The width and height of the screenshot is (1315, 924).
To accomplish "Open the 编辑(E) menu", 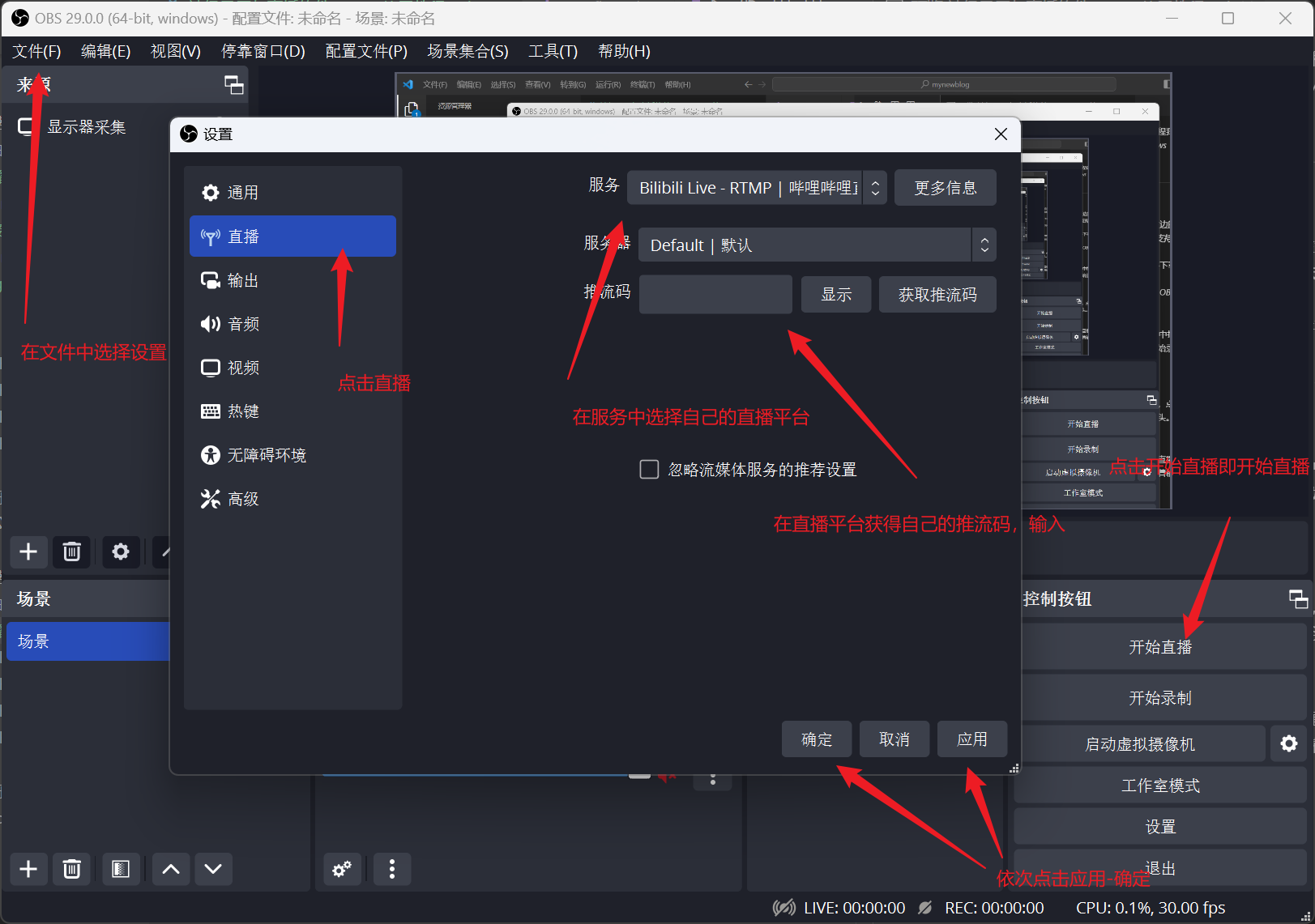I will (x=106, y=51).
